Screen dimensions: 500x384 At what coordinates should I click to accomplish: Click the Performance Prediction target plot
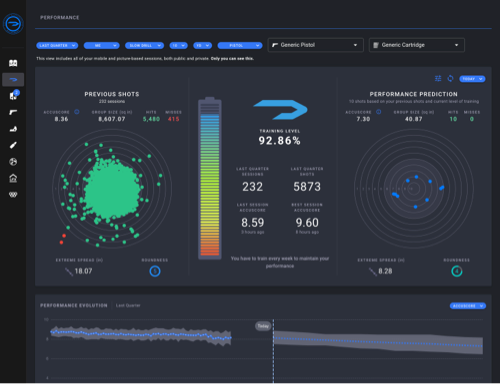pos(414,189)
